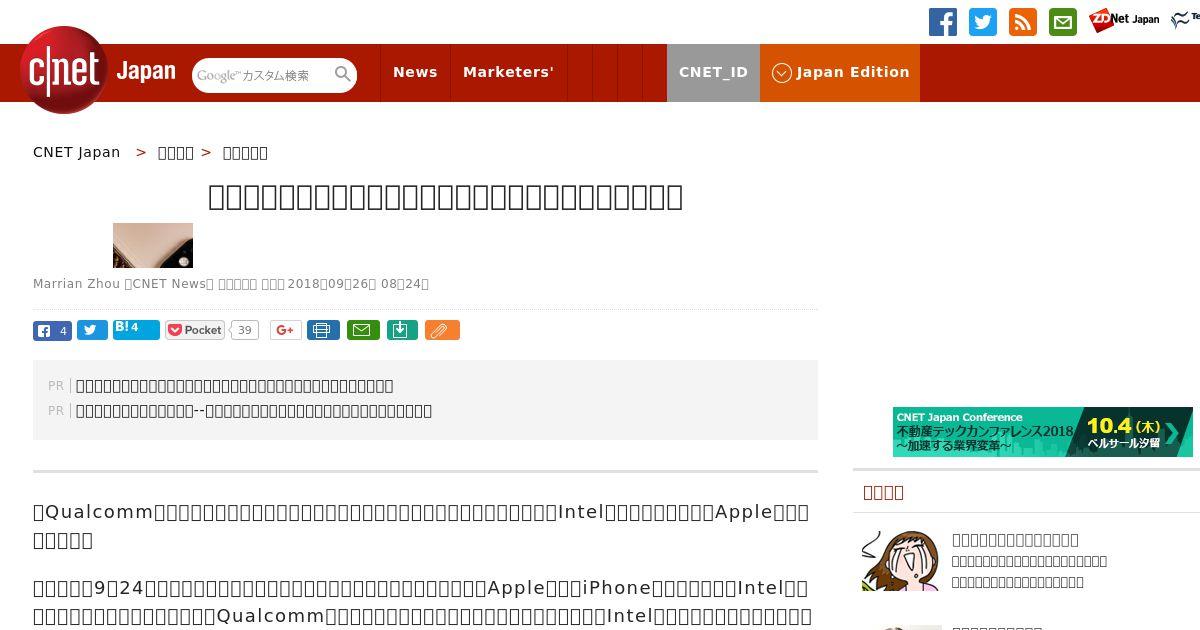Share article on Facebook share button
Screen dimensions: 1200x630
[x=52, y=330]
